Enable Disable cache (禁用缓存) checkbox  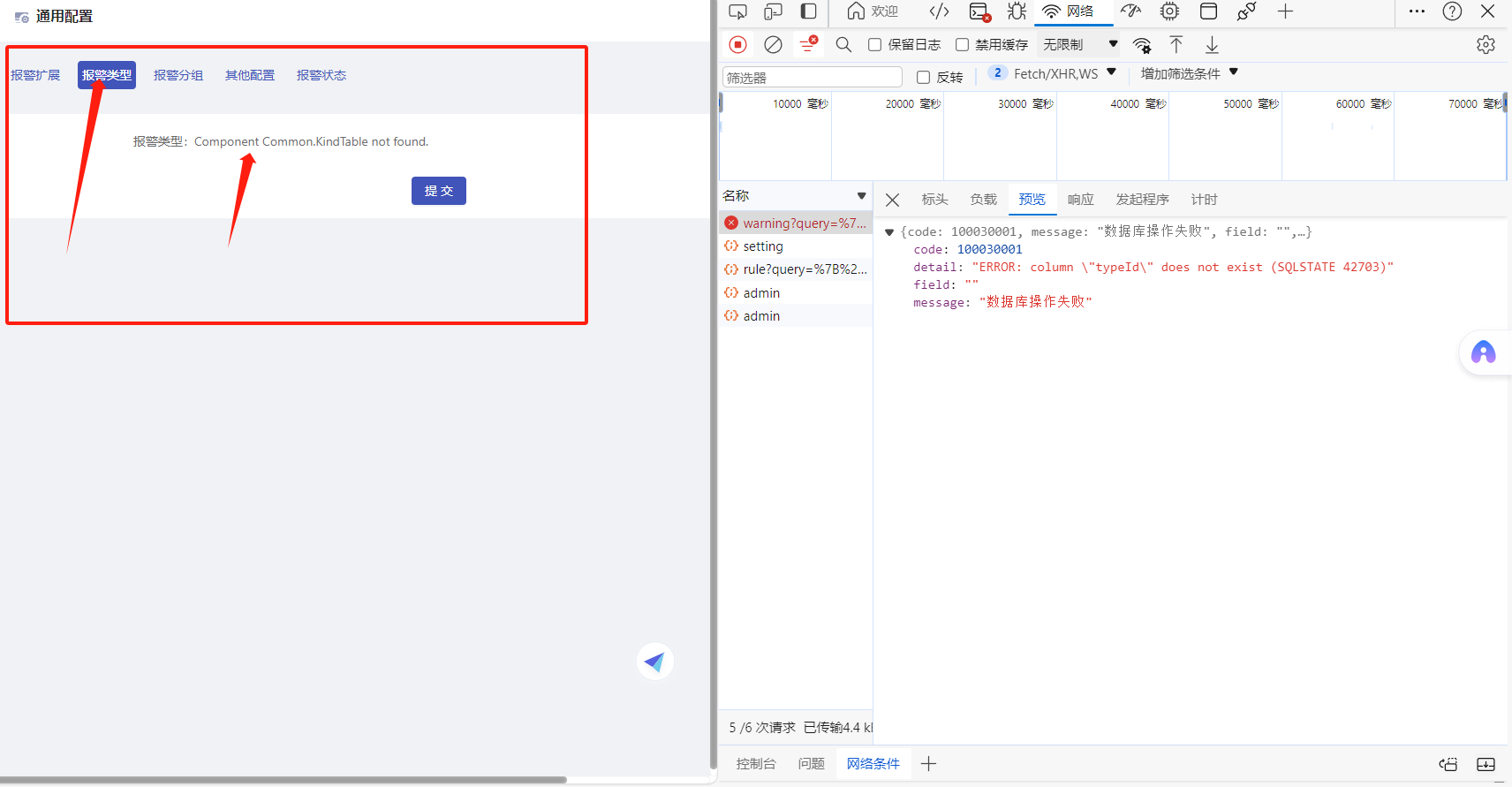click(x=963, y=45)
